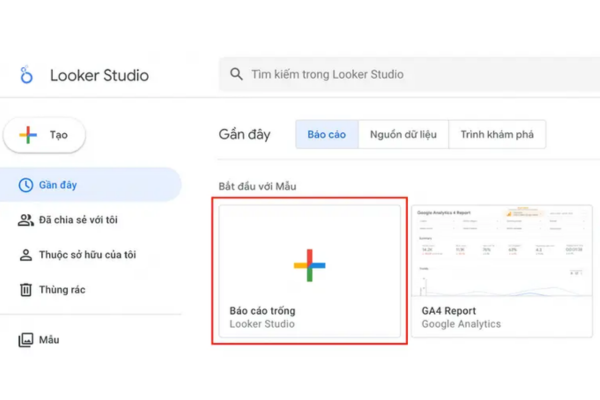
Task: Open Thuộc sở hữu của tôi in the sidebar
Action: click(x=90, y=255)
